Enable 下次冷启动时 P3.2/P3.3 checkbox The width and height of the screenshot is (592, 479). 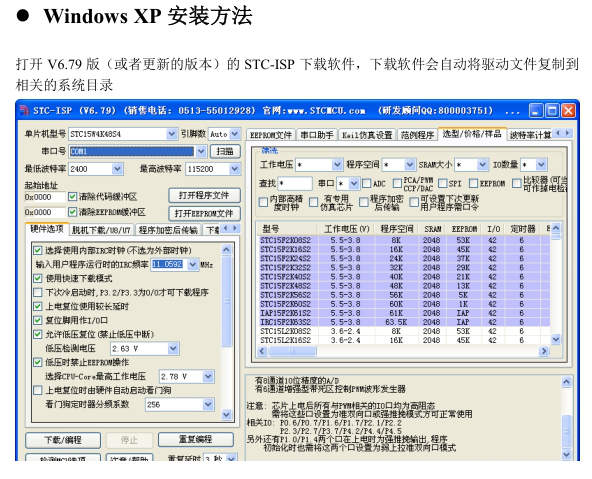(x=37, y=293)
